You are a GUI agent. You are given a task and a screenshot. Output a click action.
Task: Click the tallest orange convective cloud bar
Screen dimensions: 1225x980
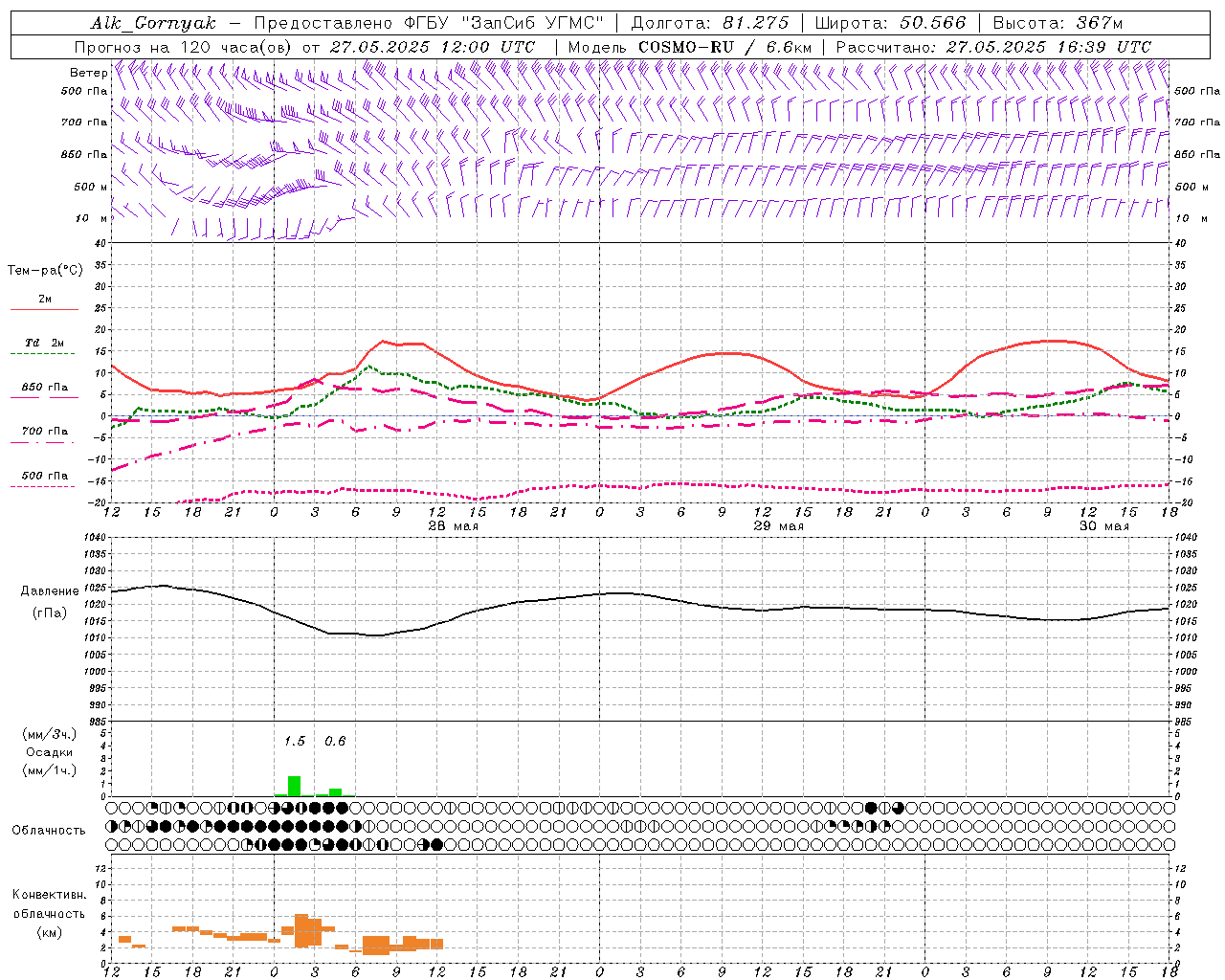[301, 930]
